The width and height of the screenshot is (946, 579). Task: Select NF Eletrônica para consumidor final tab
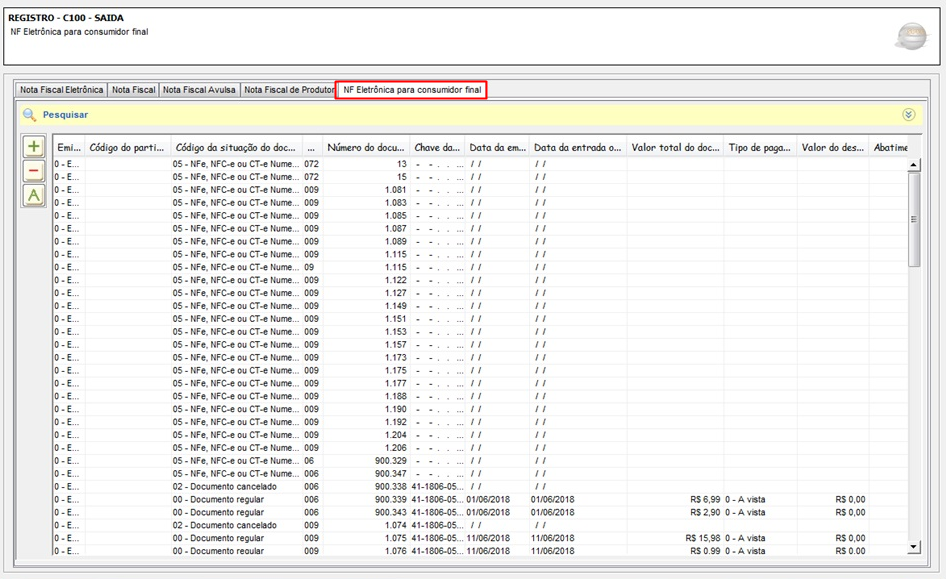(411, 90)
